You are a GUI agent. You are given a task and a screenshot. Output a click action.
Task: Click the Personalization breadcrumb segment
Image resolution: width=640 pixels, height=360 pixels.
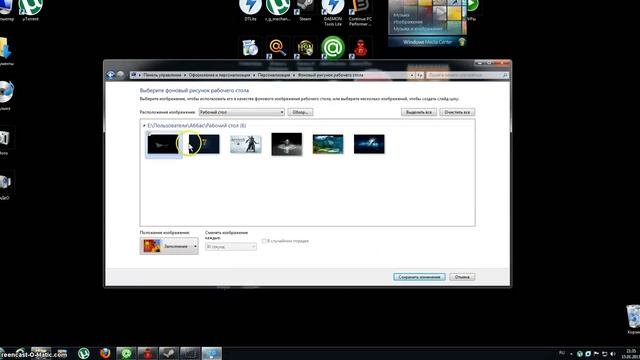click(274, 75)
